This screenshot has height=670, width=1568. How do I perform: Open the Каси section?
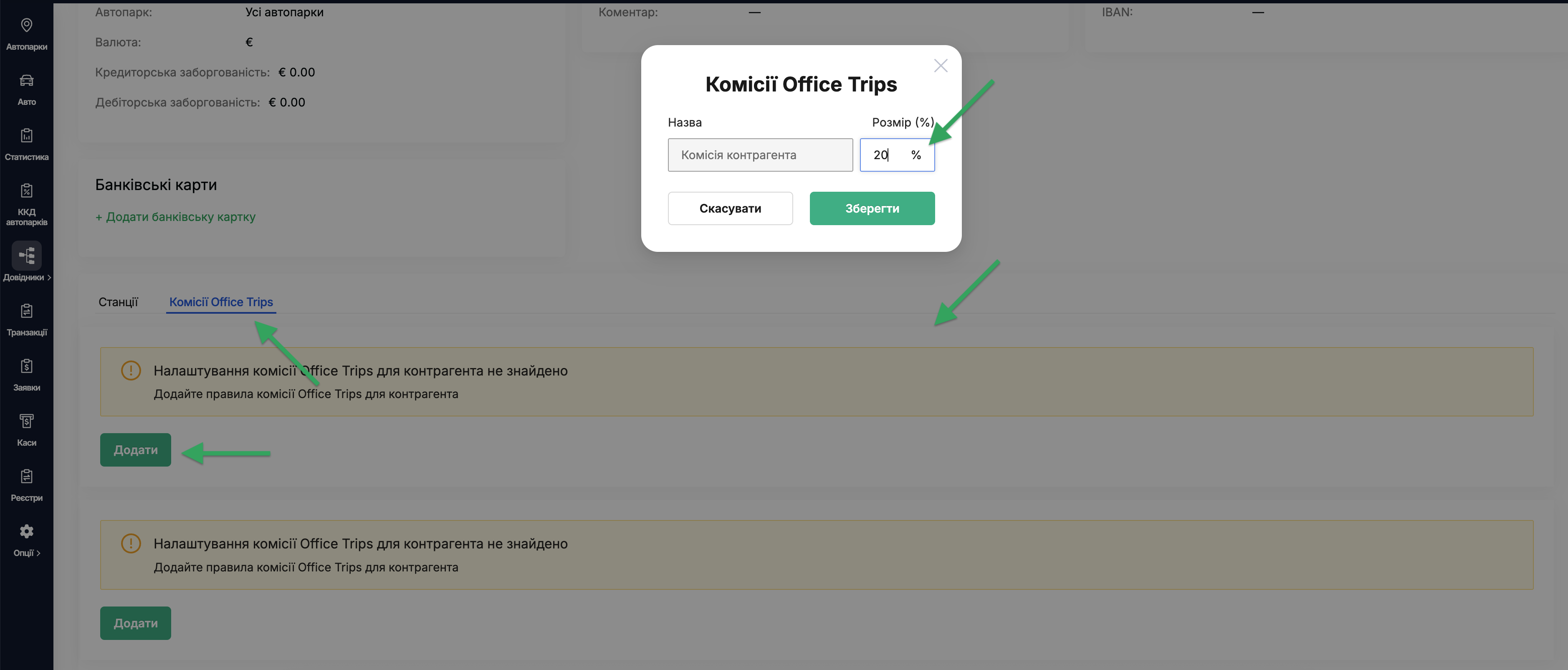pos(26,430)
